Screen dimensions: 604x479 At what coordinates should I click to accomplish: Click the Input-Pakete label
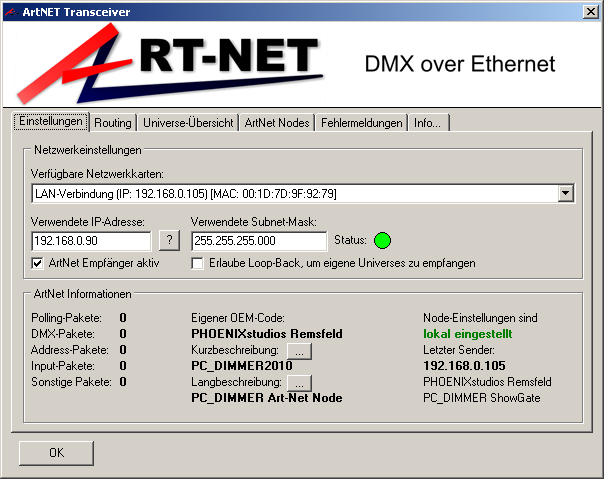pos(63,366)
